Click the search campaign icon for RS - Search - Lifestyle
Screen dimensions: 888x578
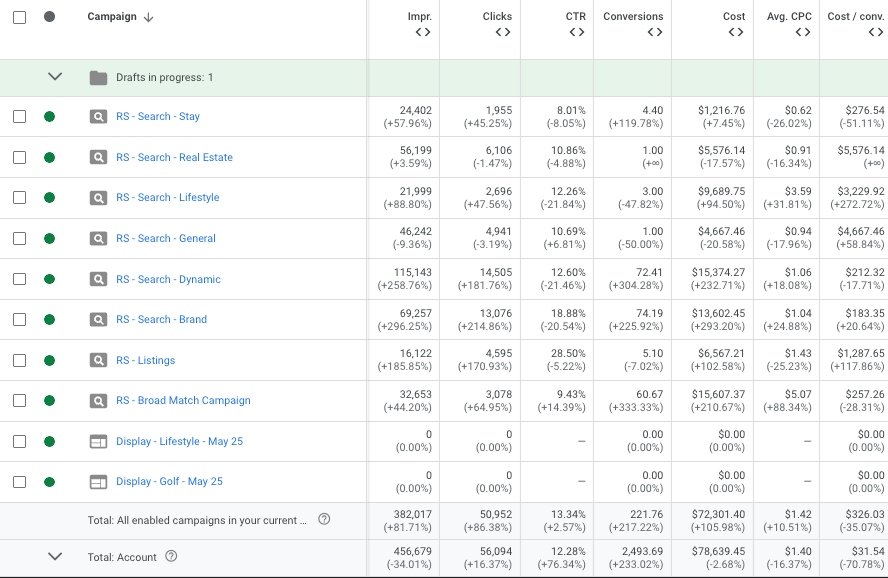pos(99,198)
